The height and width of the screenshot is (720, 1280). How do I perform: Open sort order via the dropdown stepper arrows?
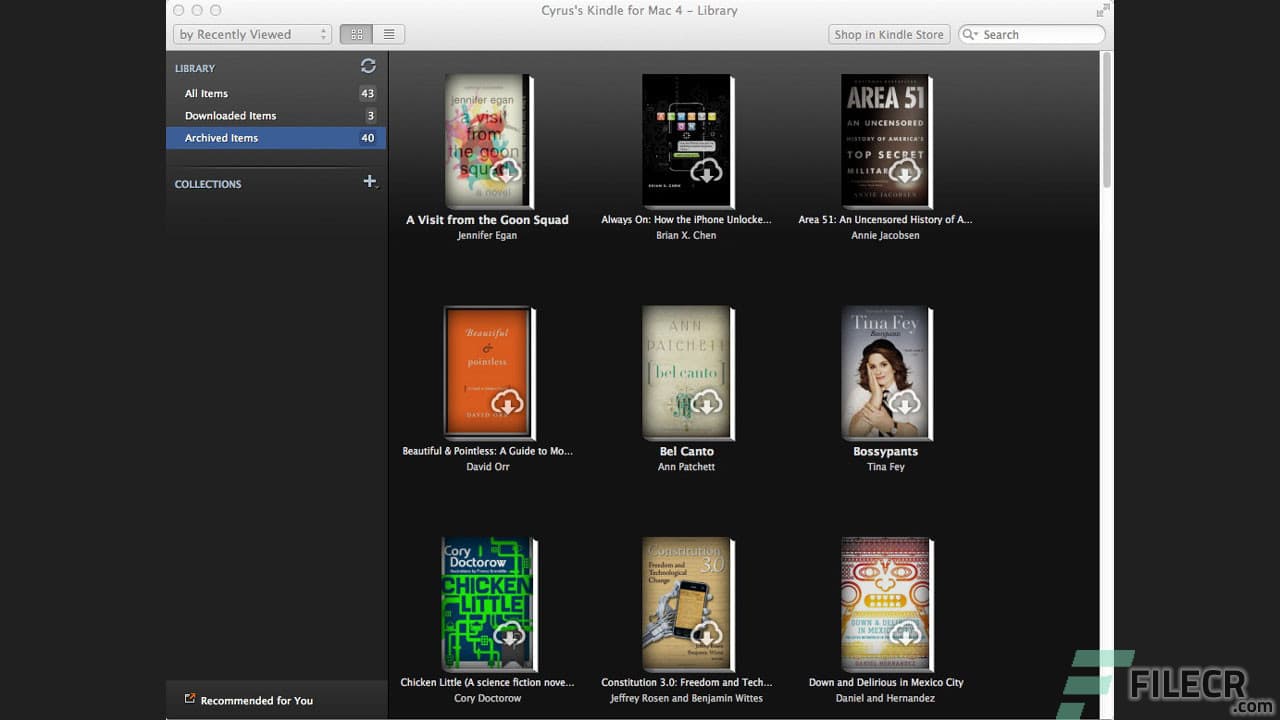[x=324, y=33]
